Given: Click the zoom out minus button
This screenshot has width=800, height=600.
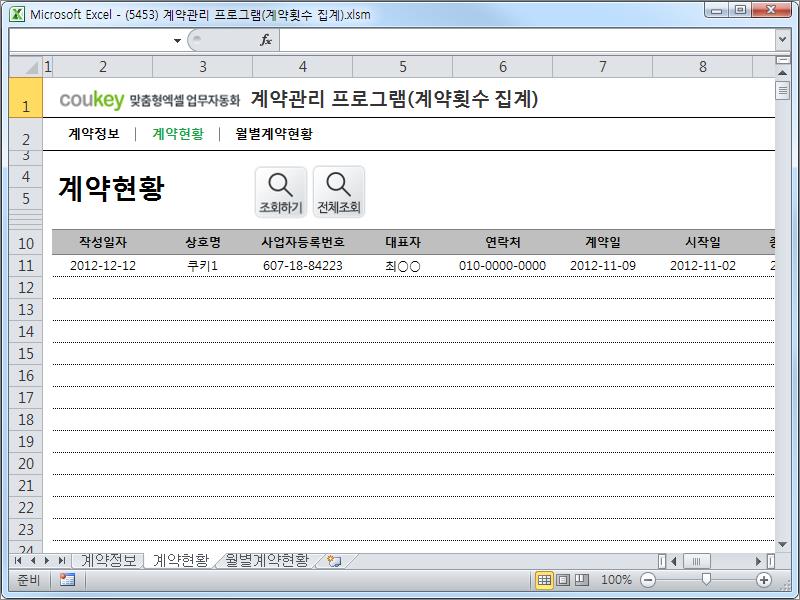Looking at the screenshot, I should tap(648, 580).
